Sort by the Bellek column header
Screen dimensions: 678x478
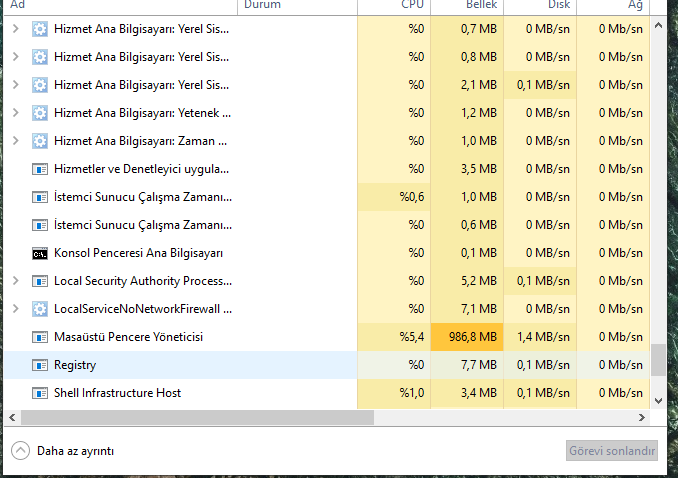pos(467,6)
